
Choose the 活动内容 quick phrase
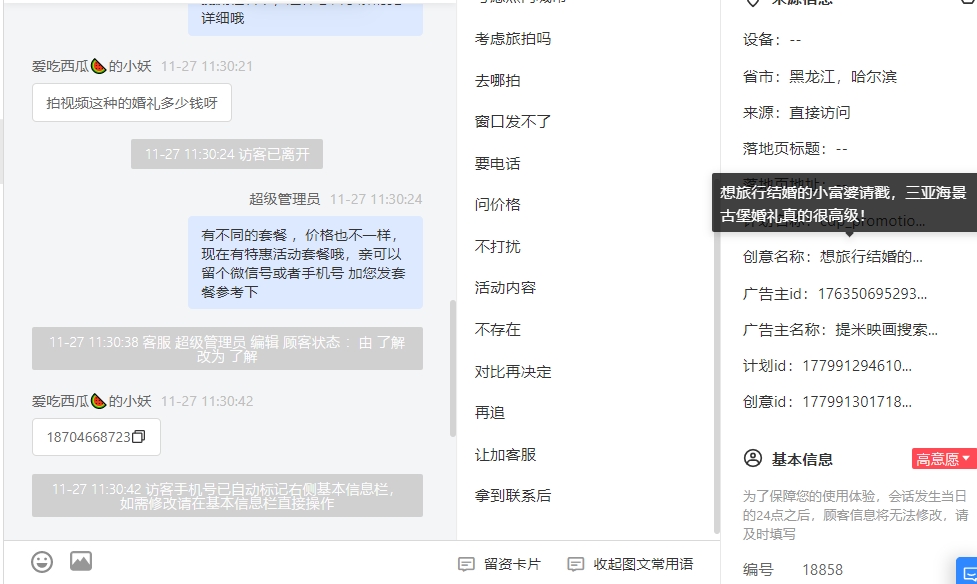click(505, 287)
